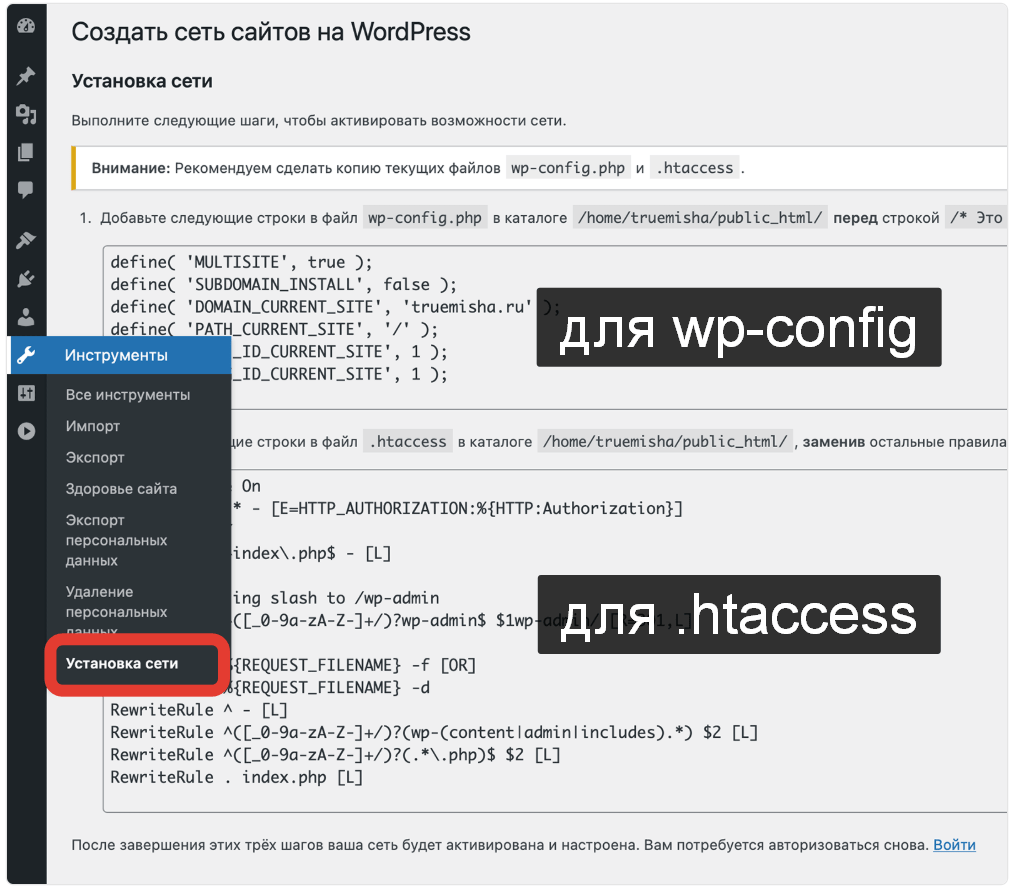Click the (.*\.php)$ RewriteRule line

pyautogui.click(x=335, y=754)
